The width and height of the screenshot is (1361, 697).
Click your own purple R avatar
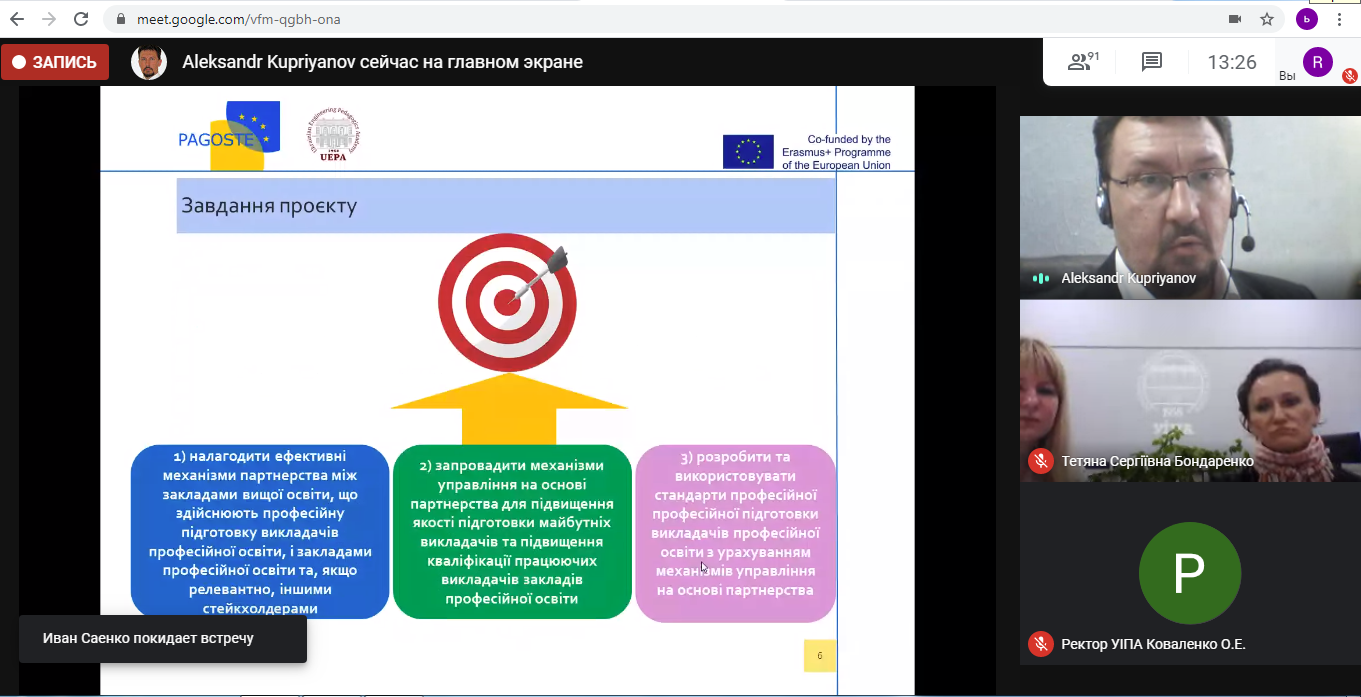click(x=1318, y=62)
